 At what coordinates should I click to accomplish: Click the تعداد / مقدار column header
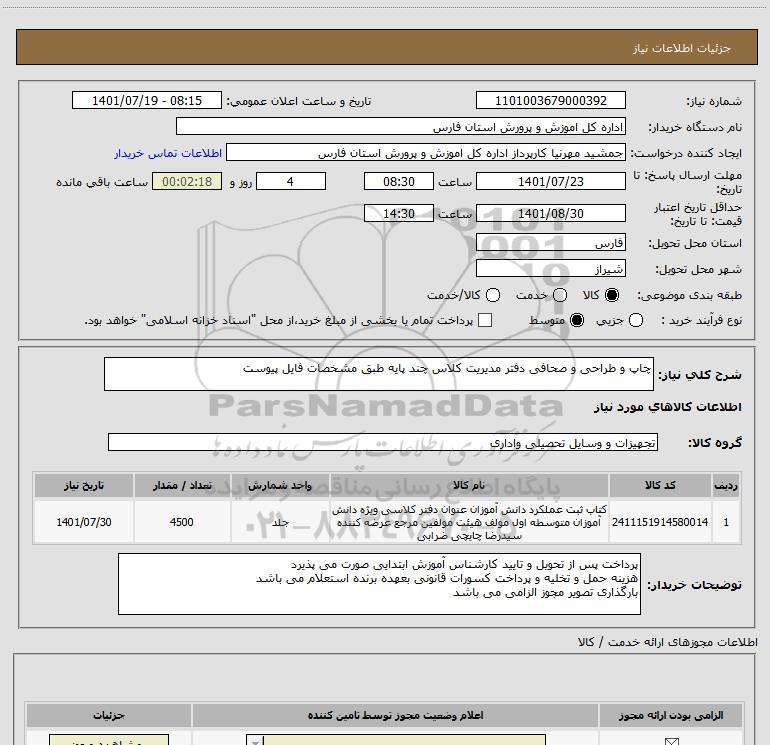182,485
